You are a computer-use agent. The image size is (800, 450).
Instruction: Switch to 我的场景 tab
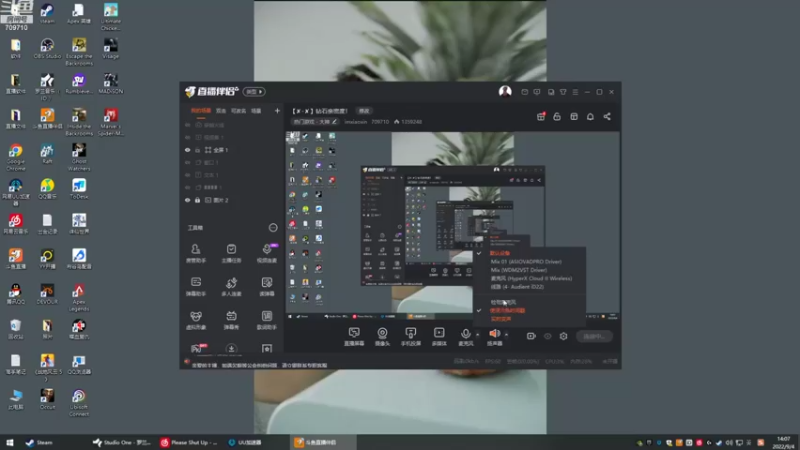pyautogui.click(x=201, y=111)
